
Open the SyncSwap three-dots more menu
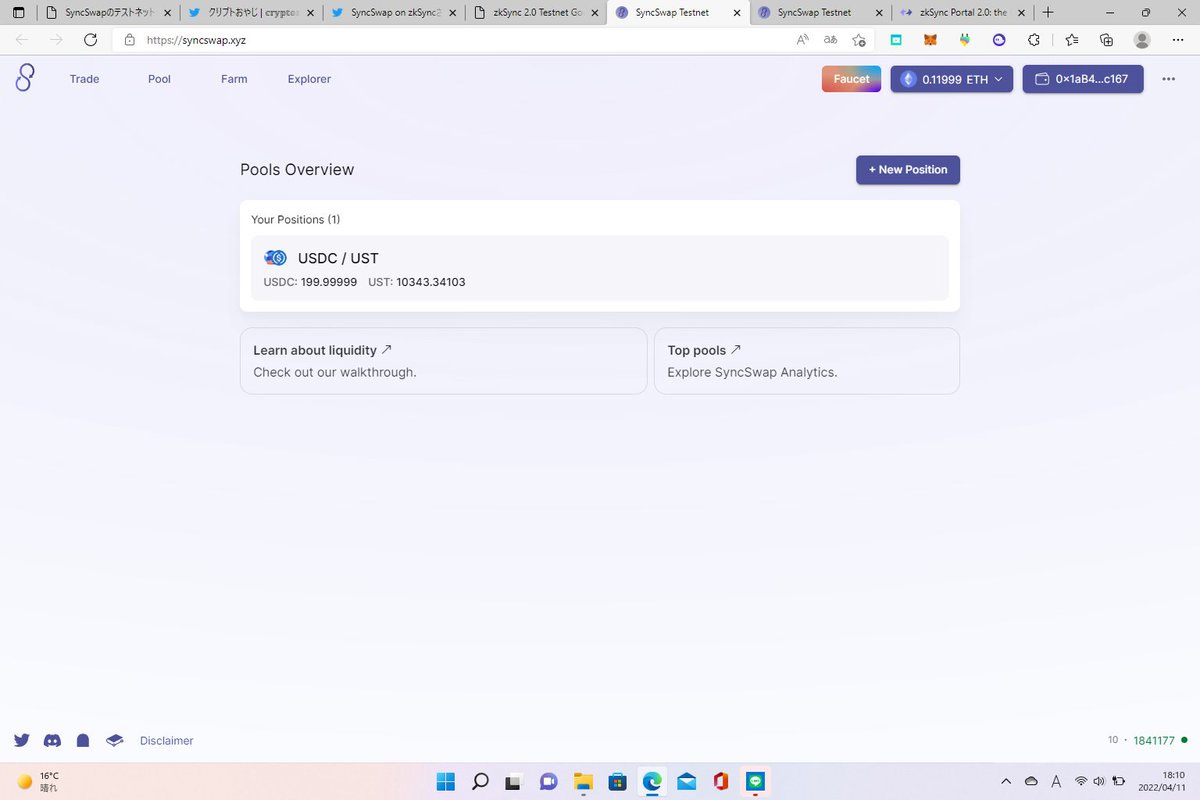click(x=1168, y=79)
